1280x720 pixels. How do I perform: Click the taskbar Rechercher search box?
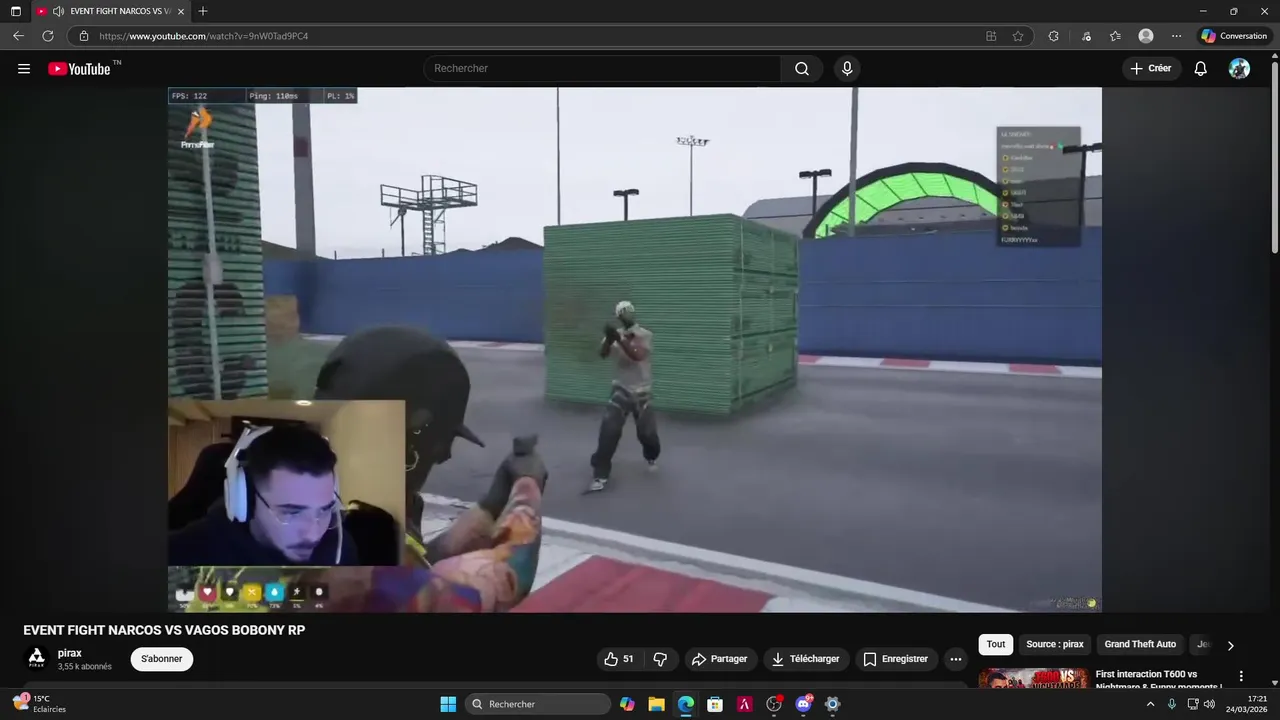(x=538, y=704)
